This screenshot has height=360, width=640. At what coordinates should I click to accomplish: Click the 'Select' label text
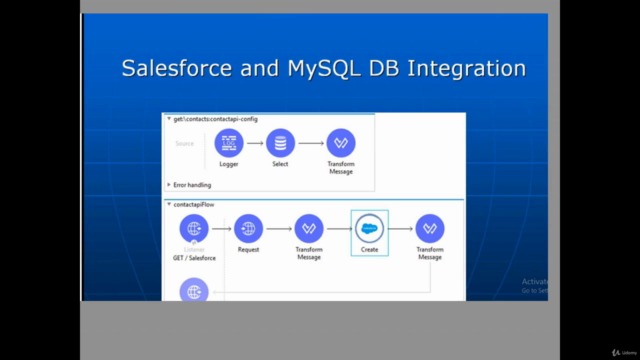[x=280, y=164]
